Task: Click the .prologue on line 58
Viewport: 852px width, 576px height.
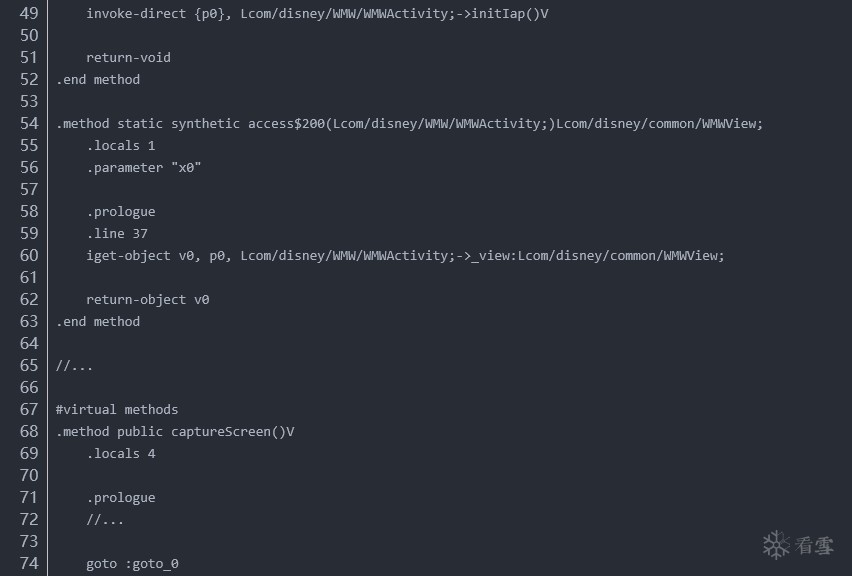Action: pos(121,211)
